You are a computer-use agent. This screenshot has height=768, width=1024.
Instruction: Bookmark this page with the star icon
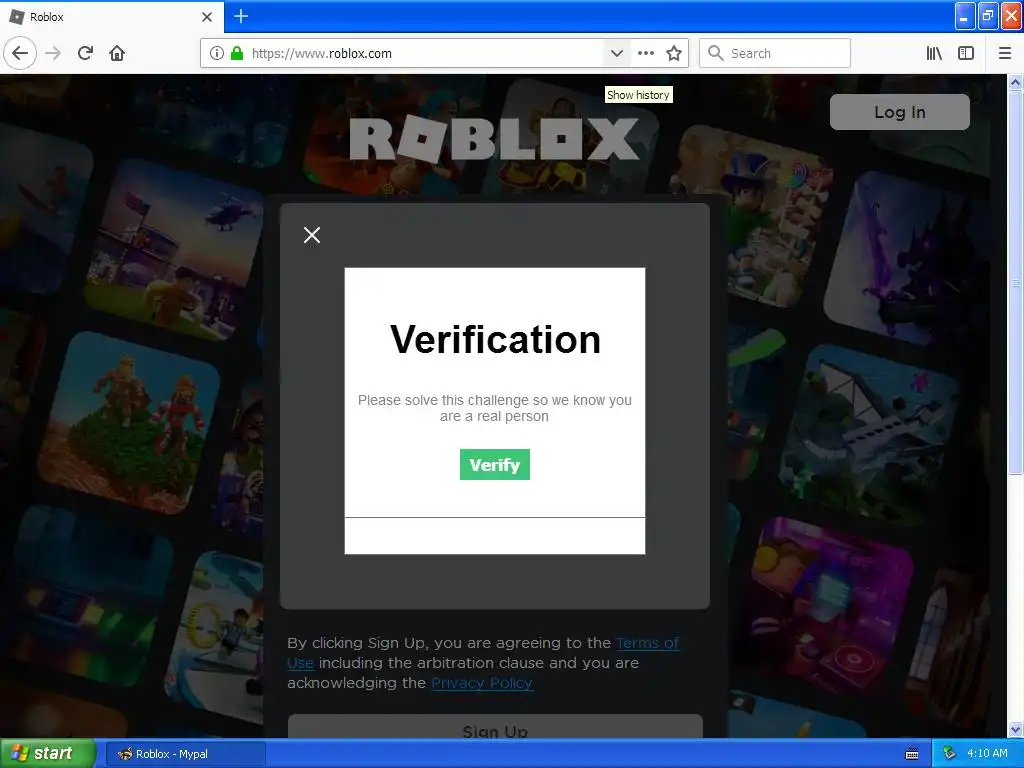(x=674, y=54)
